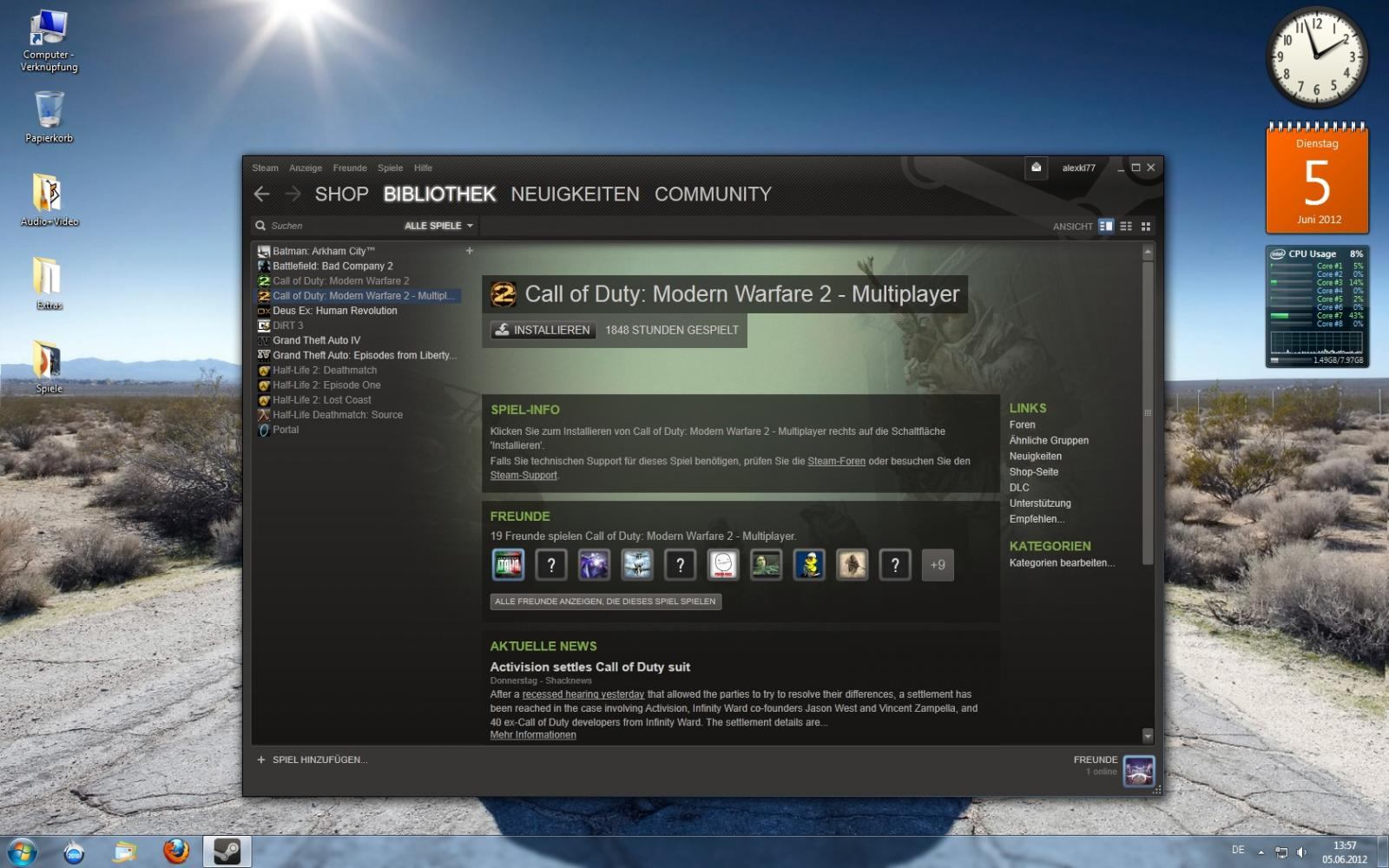Show the +9 additional friends
The width and height of the screenshot is (1389, 868).
(938, 565)
